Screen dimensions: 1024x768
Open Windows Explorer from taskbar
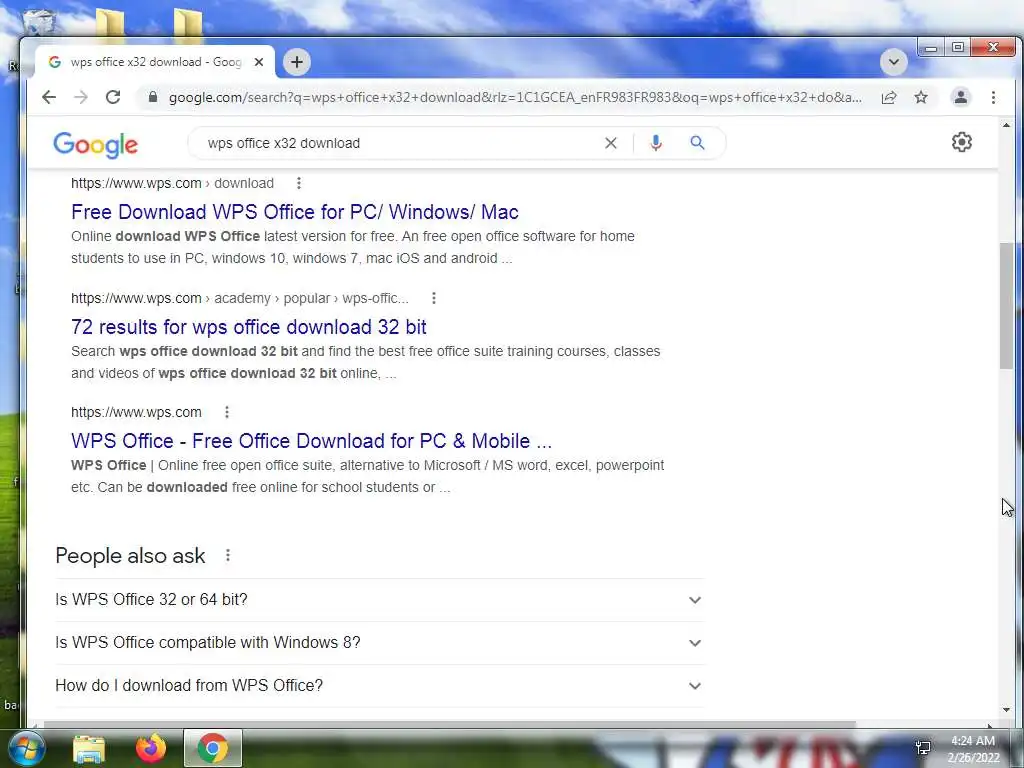click(x=89, y=748)
